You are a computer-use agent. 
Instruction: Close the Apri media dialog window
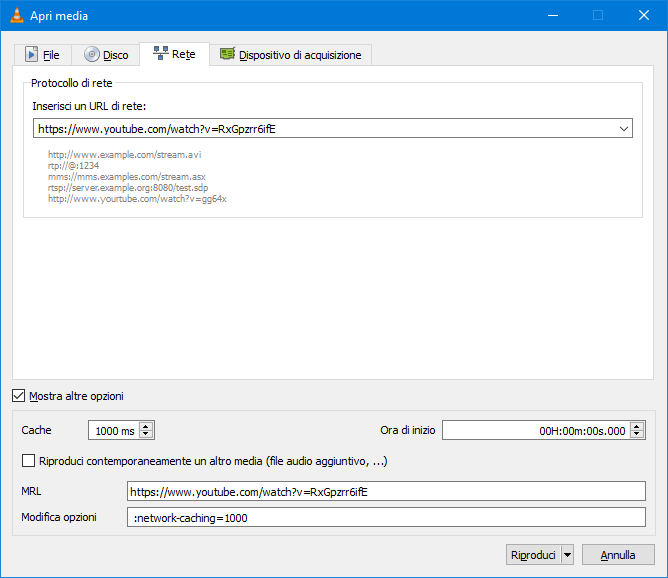pos(644,15)
